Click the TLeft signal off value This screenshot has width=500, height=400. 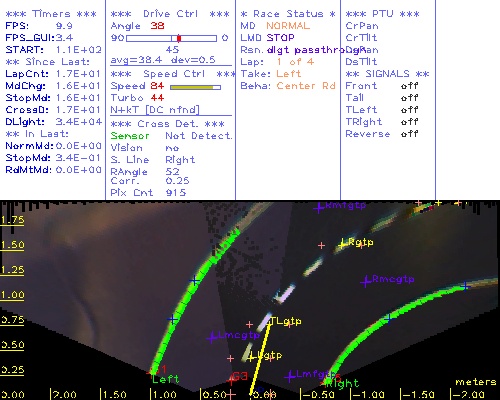[x=410, y=110]
